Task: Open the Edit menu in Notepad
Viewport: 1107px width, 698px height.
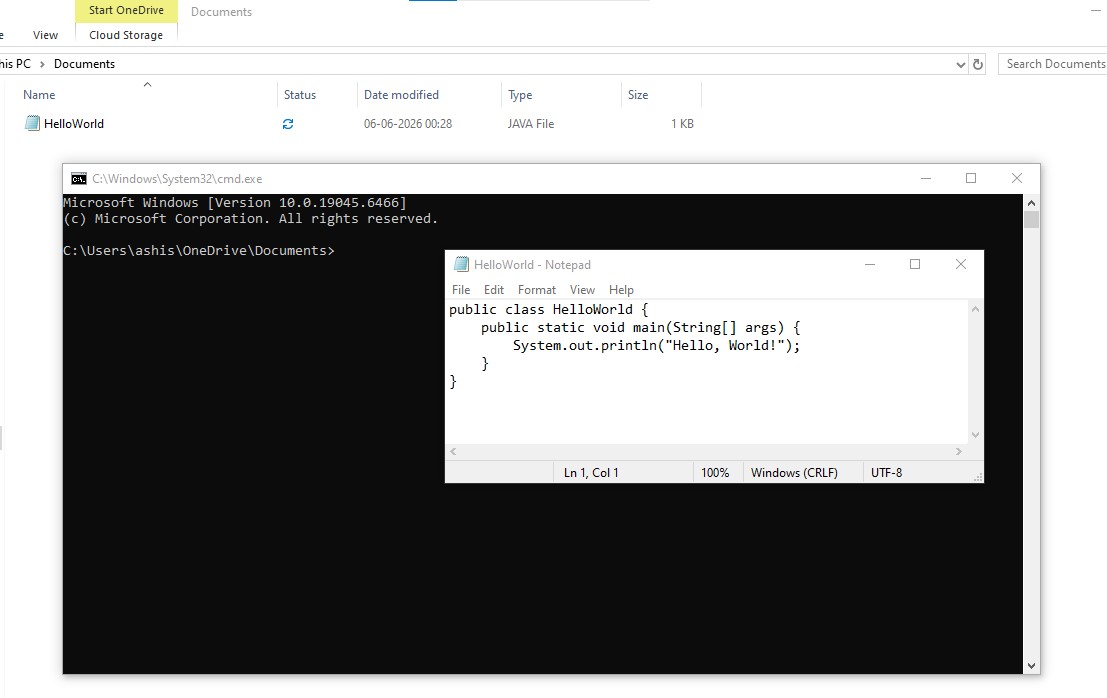Action: point(493,289)
